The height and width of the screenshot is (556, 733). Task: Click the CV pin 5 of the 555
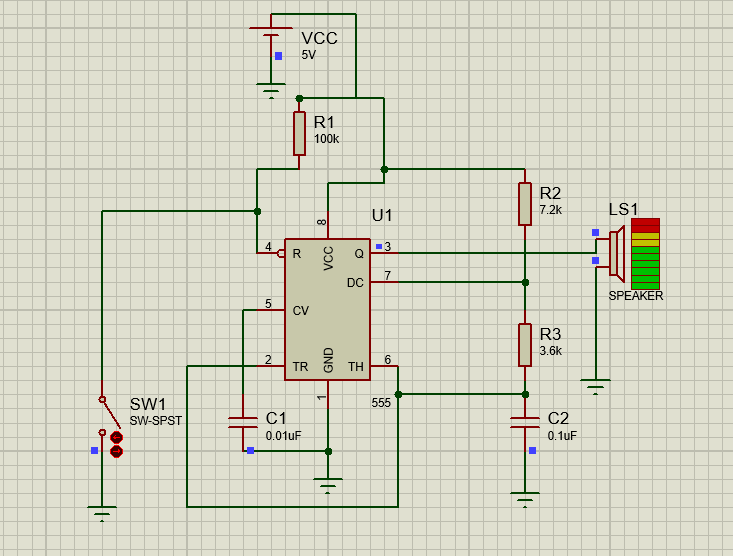click(271, 310)
